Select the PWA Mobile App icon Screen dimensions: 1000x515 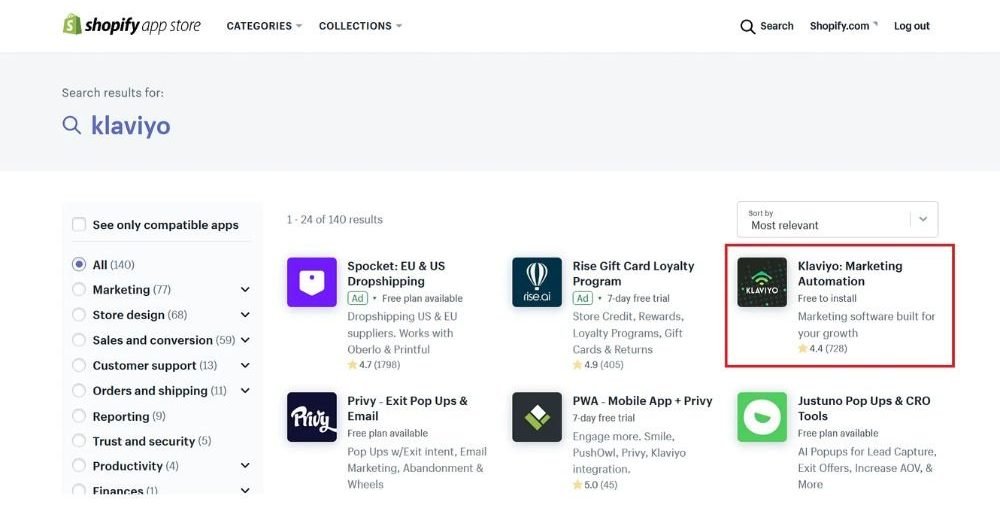(537, 417)
